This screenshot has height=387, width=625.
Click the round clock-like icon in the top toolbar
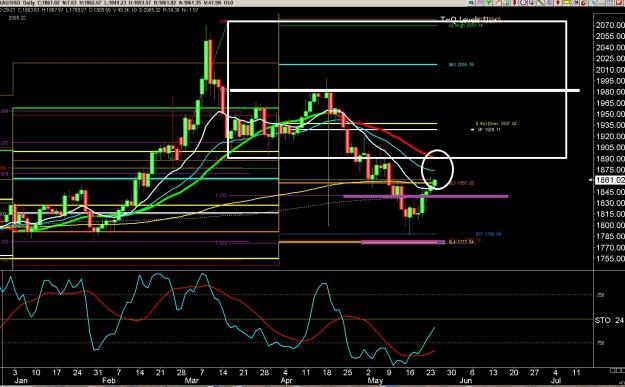click(523, 2)
